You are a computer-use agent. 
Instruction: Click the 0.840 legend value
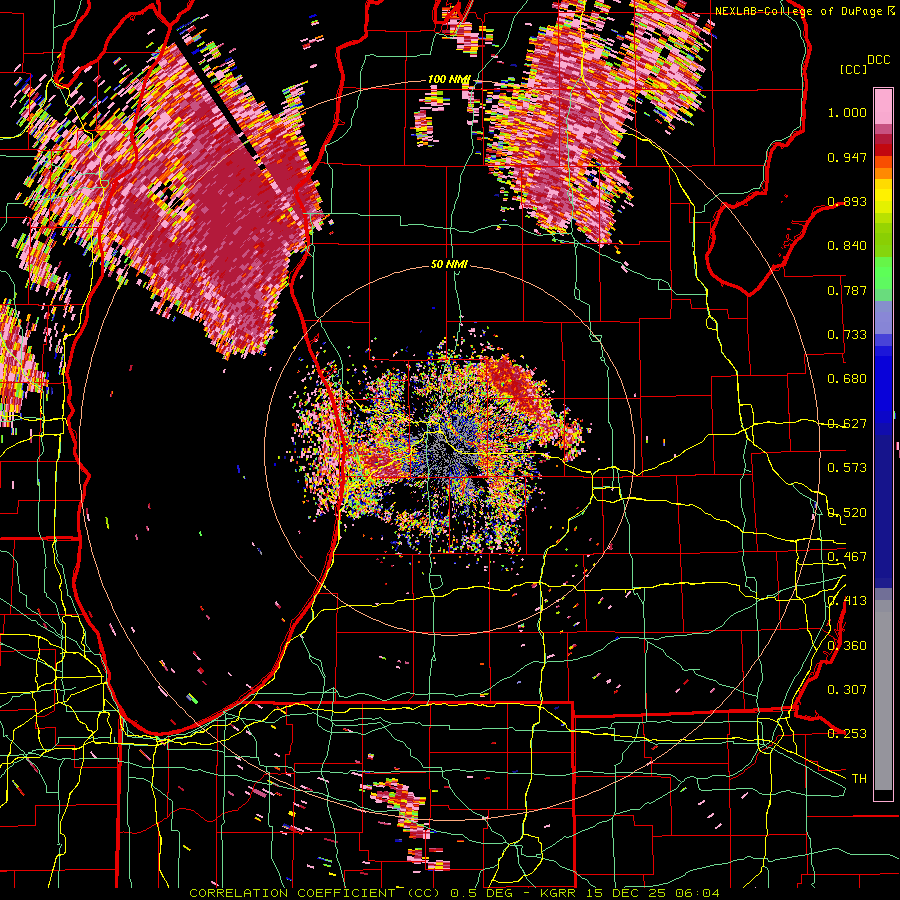(847, 246)
